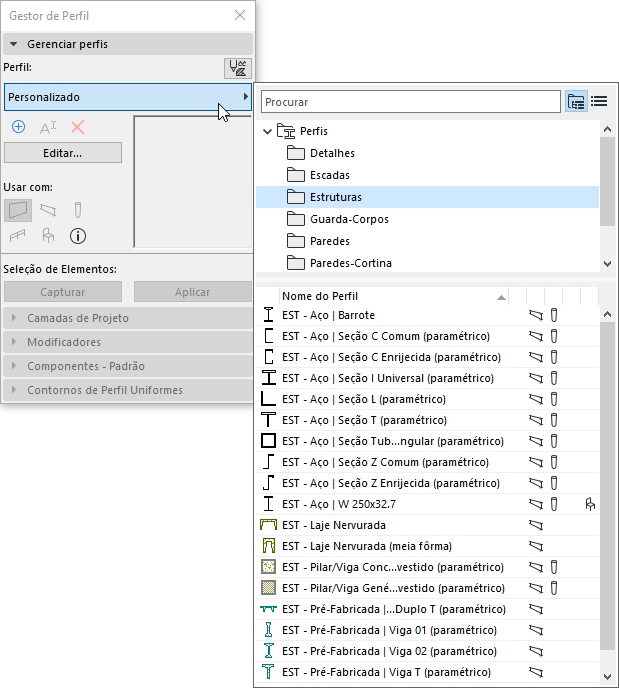Expand Contornos de Perfil Uniformes section
Viewport: 619px width, 688px height.
(x=128, y=390)
